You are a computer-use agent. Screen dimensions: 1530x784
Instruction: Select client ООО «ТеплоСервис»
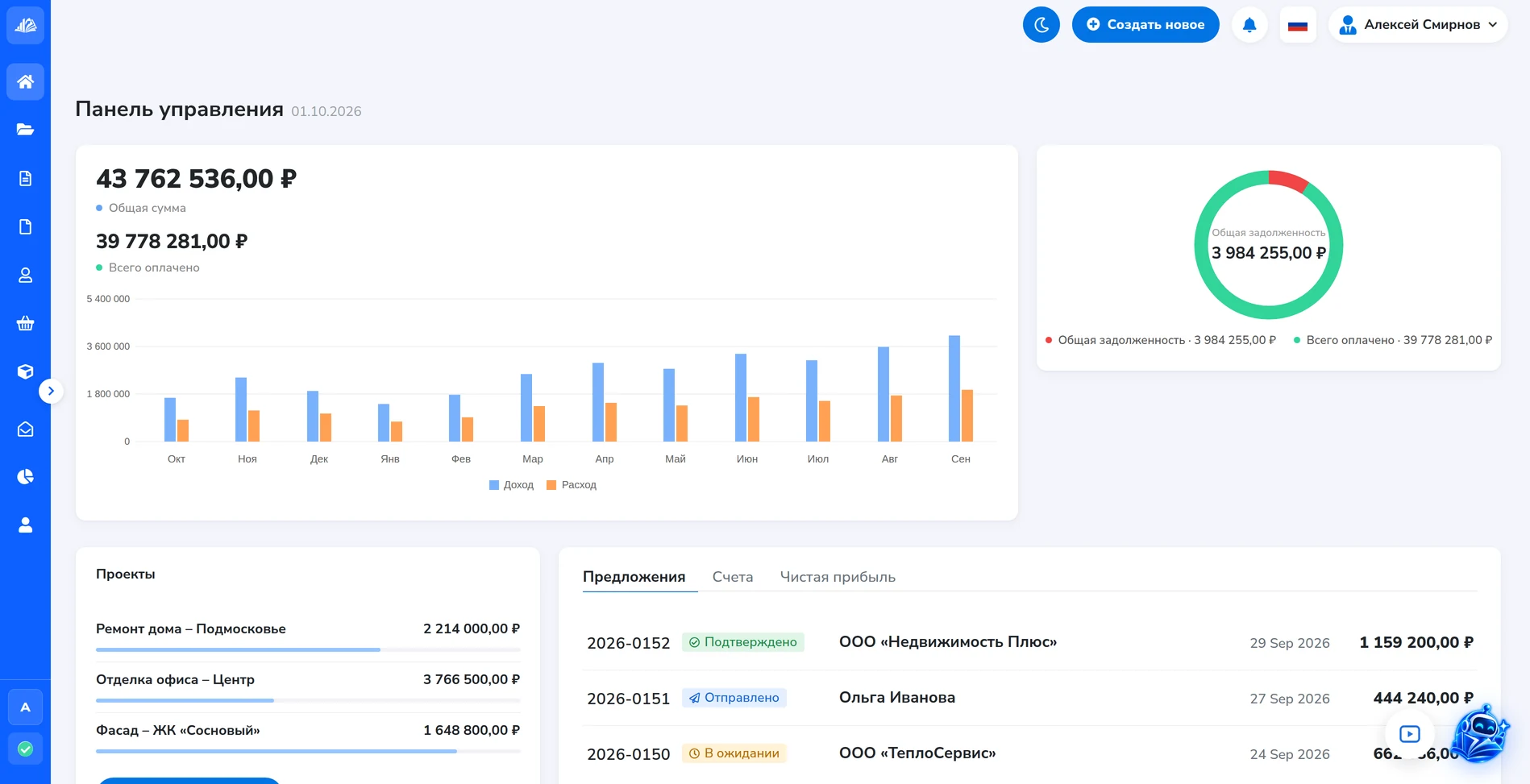[x=917, y=753]
